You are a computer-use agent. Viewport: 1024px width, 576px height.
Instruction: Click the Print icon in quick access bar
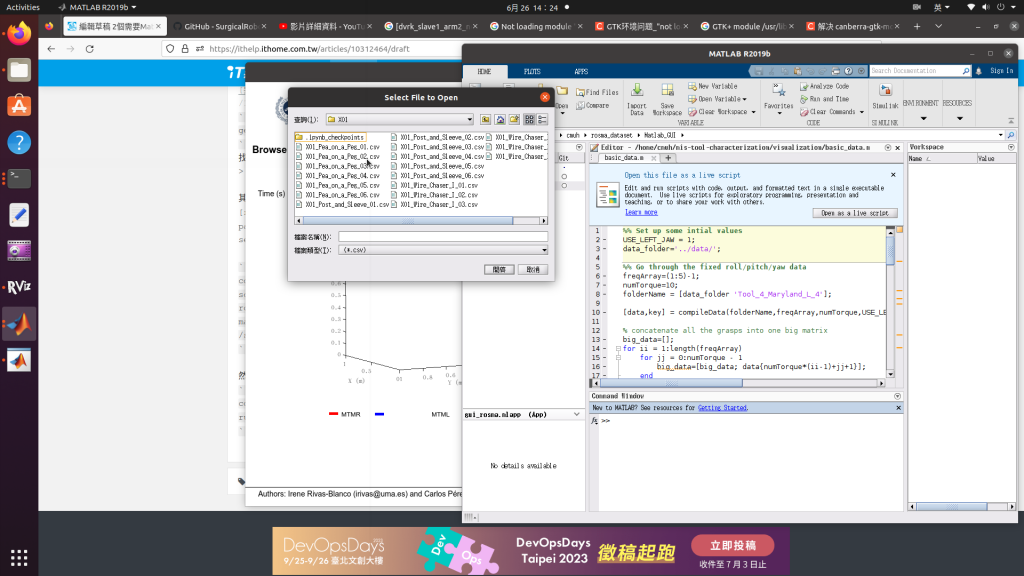point(835,71)
